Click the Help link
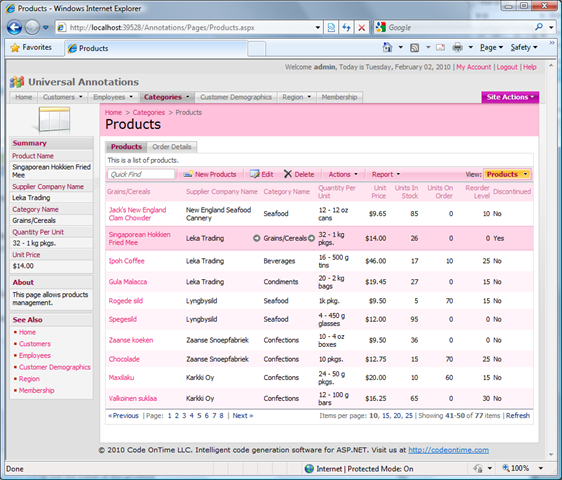The height and width of the screenshot is (480, 562). pos(529,67)
